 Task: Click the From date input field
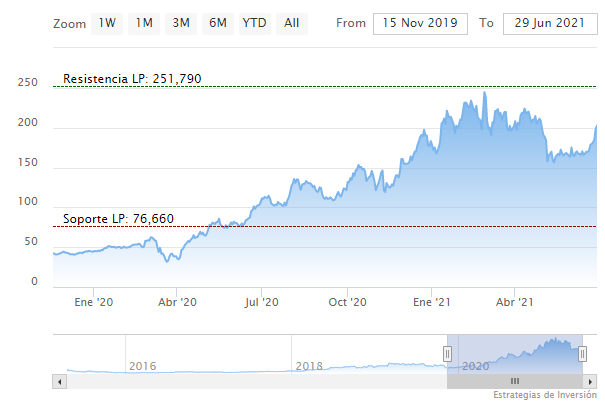click(x=420, y=22)
